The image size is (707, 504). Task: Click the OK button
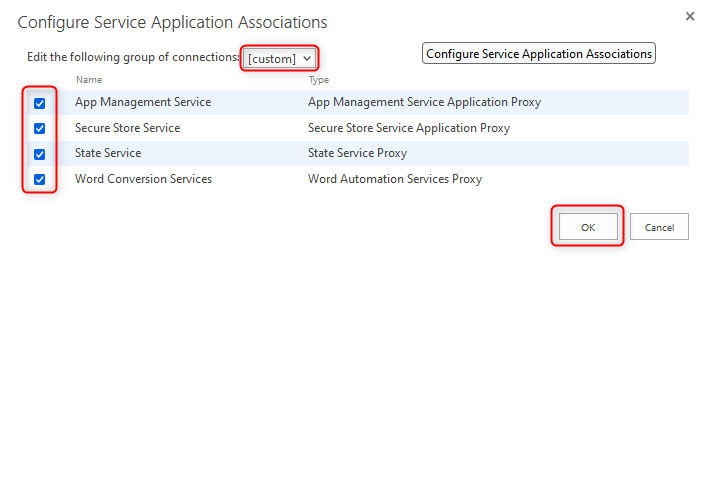coord(588,227)
